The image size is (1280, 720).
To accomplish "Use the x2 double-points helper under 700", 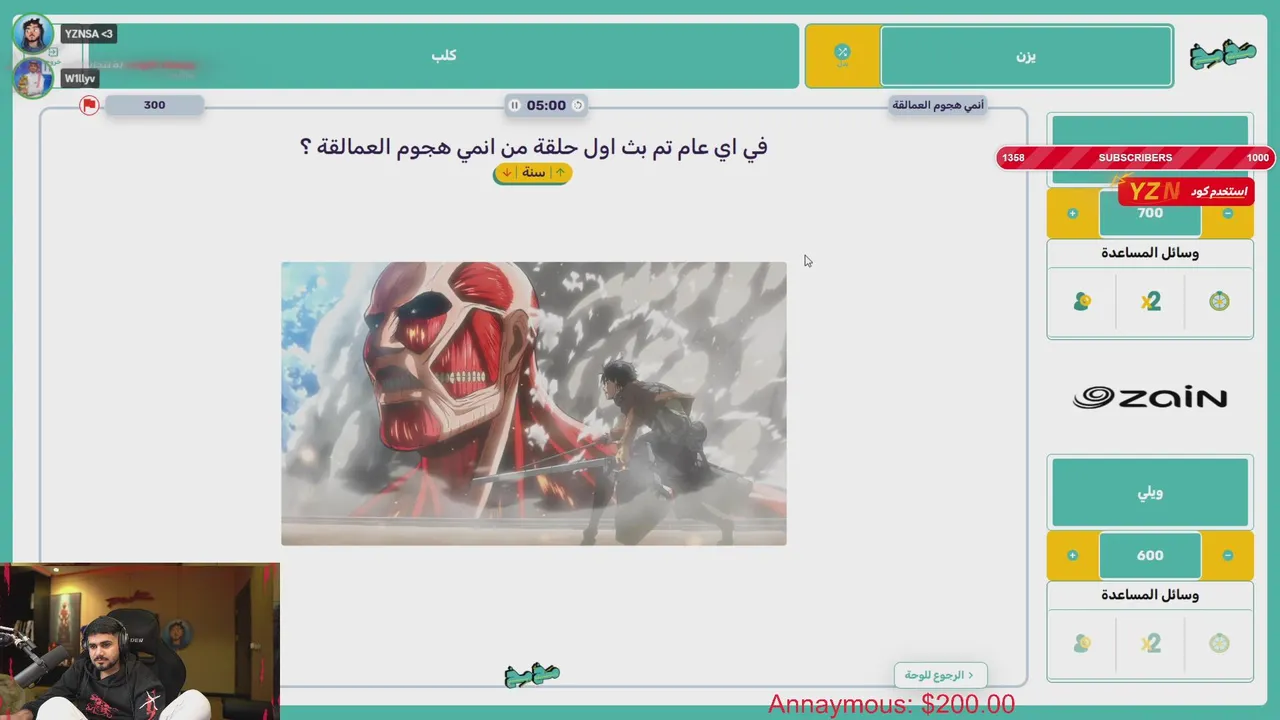I will [1150, 301].
